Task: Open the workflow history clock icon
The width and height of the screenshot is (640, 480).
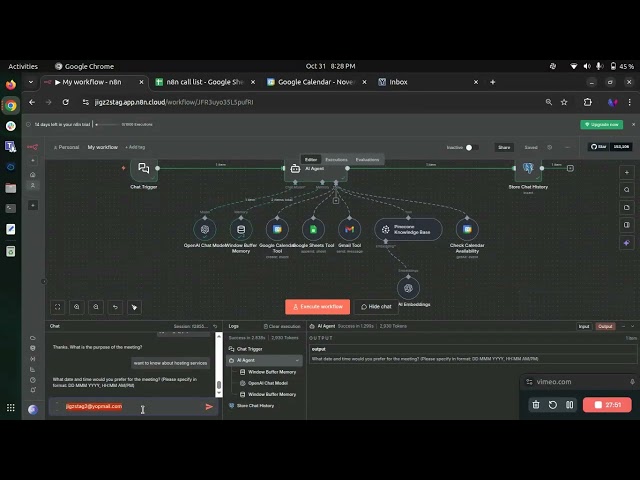Action: tap(550, 147)
